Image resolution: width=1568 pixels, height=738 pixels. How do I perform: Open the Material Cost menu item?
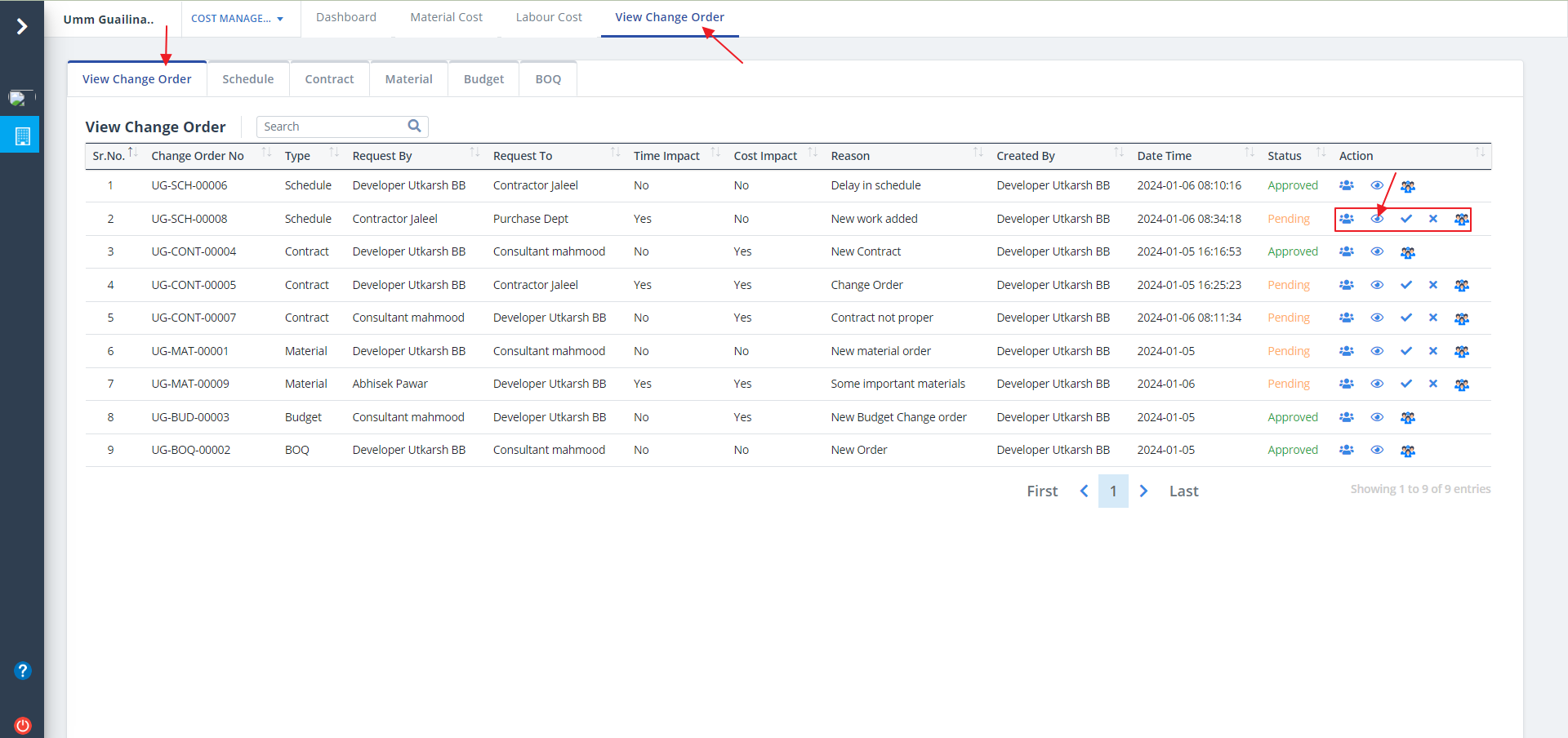[446, 17]
